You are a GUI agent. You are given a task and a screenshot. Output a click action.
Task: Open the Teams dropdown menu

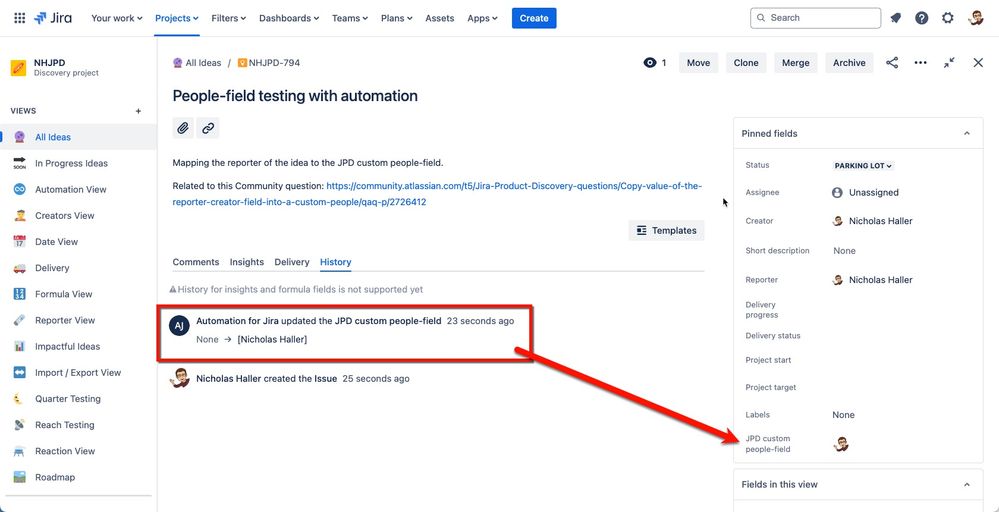[350, 18]
